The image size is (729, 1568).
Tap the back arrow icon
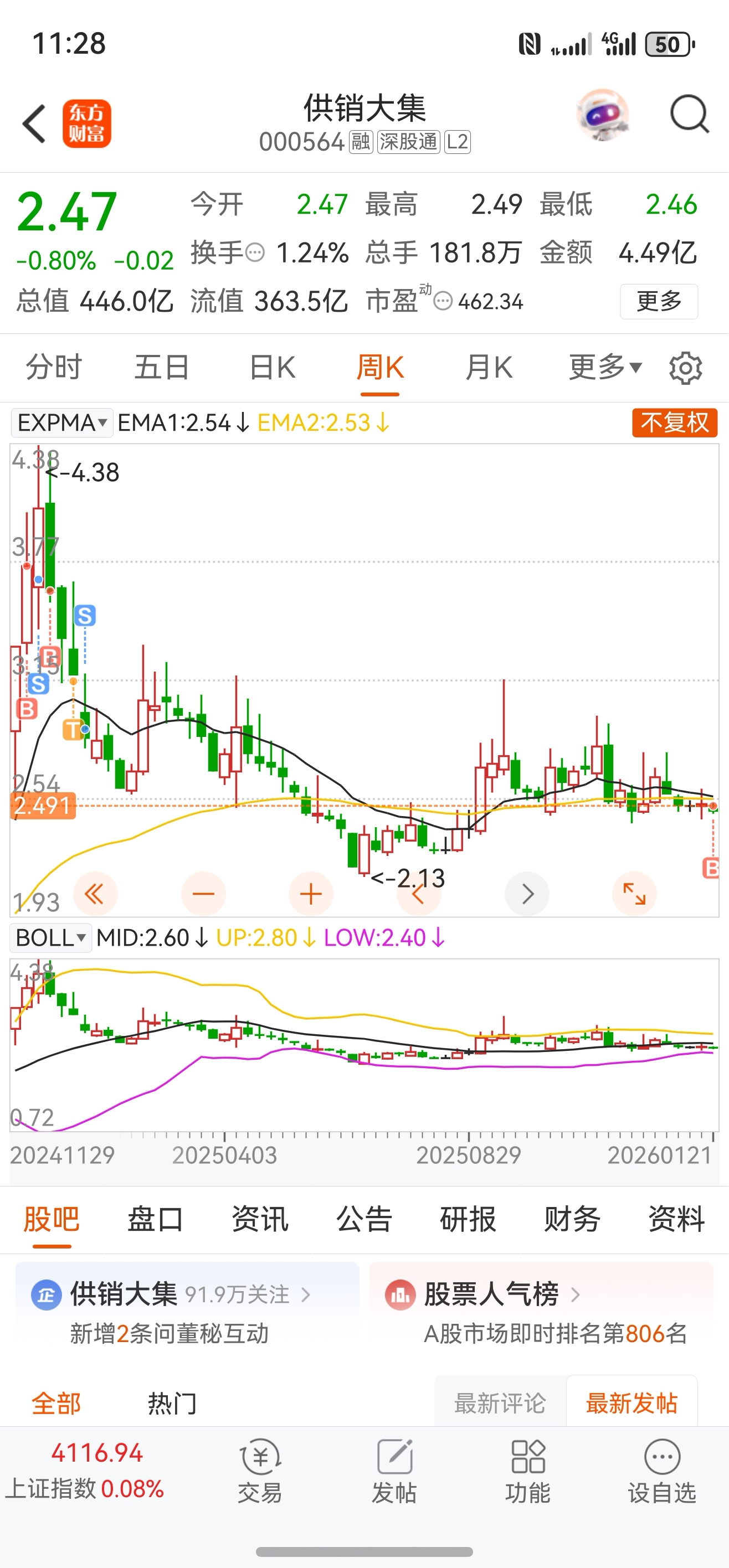click(34, 123)
